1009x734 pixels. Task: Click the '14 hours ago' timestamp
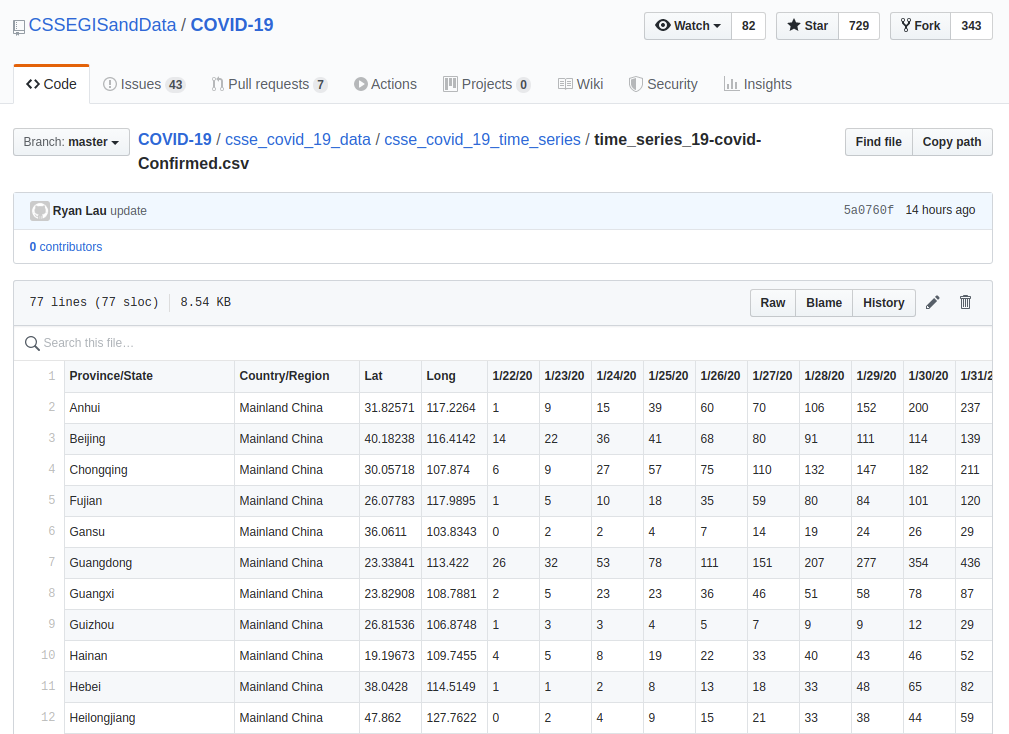tap(940, 210)
